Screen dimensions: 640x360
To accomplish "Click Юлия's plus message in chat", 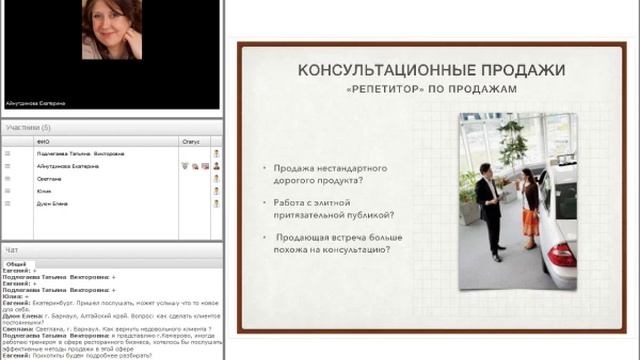I will click(16, 296).
